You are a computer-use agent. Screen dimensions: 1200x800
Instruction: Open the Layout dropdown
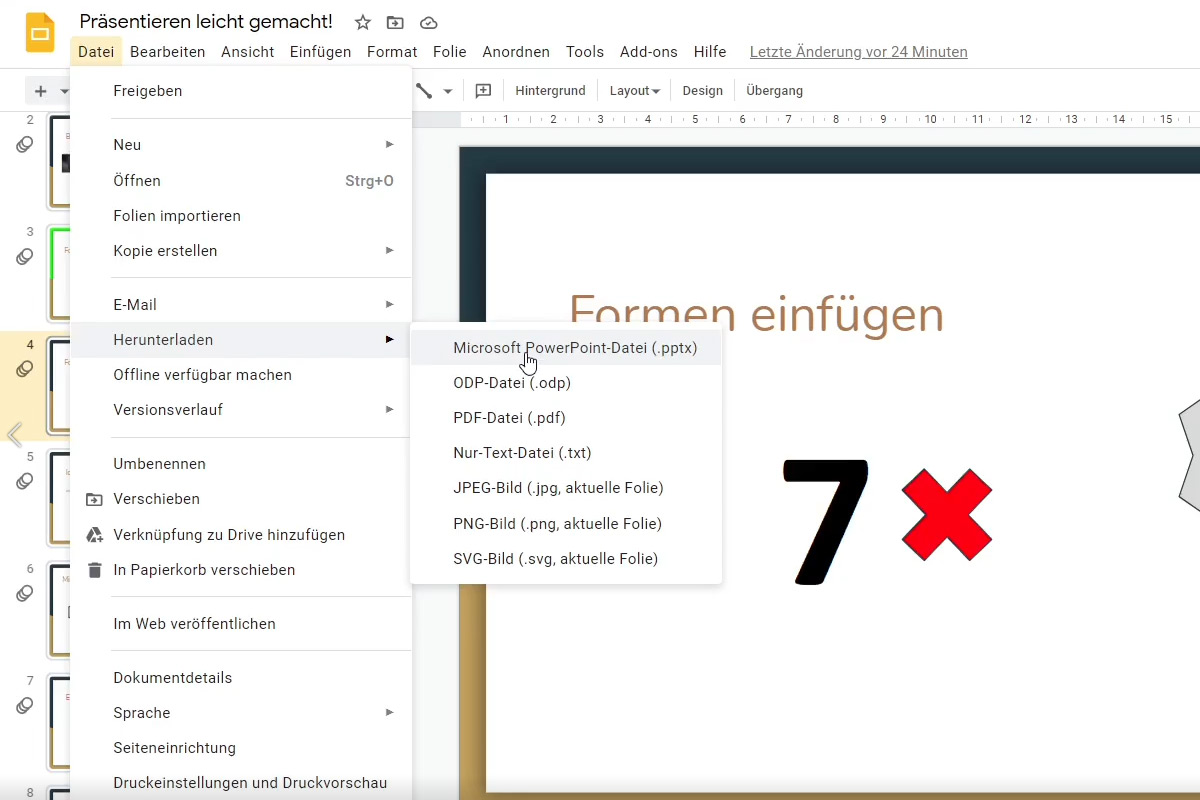point(634,91)
